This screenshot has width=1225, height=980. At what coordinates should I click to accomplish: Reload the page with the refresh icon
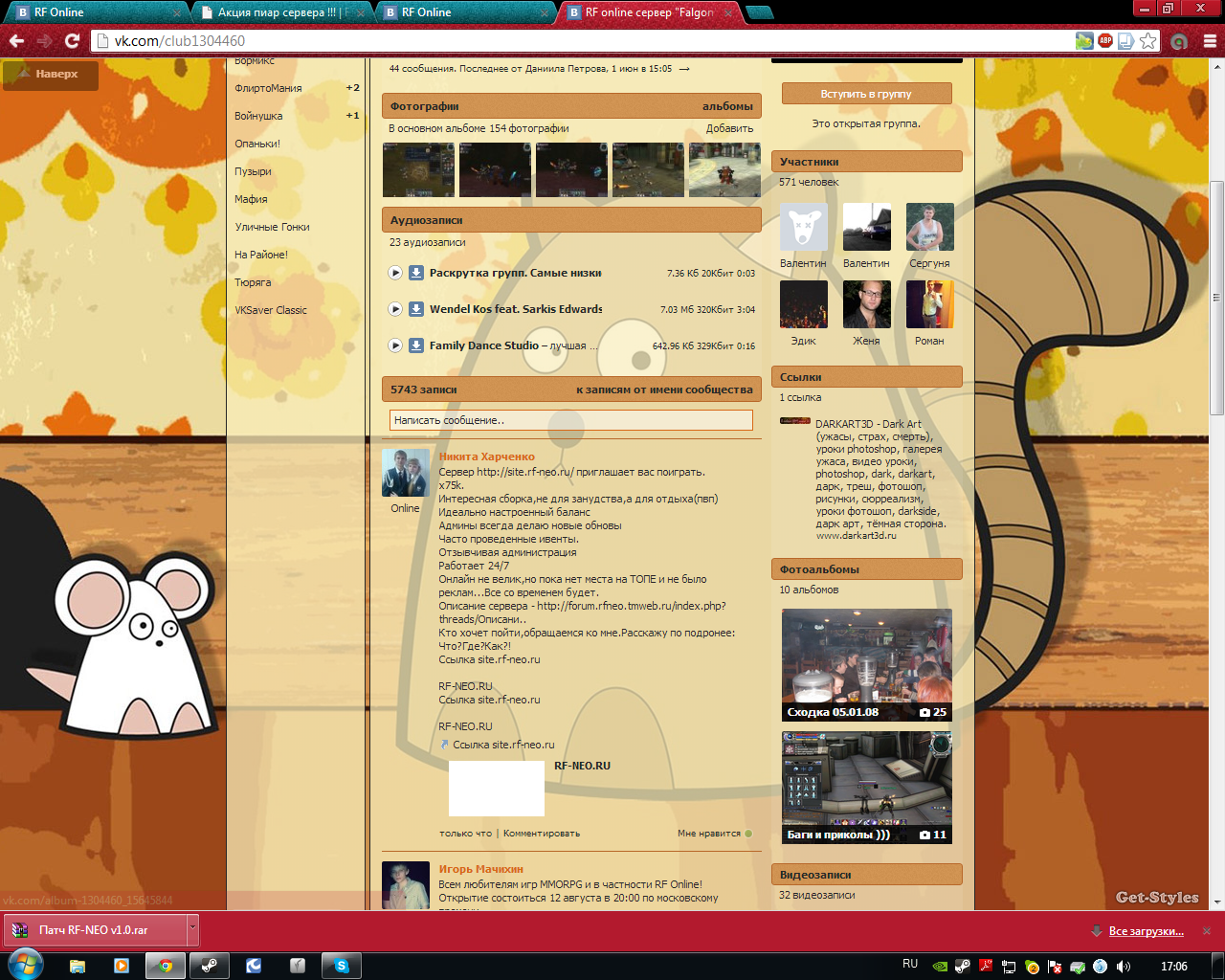click(x=72, y=41)
